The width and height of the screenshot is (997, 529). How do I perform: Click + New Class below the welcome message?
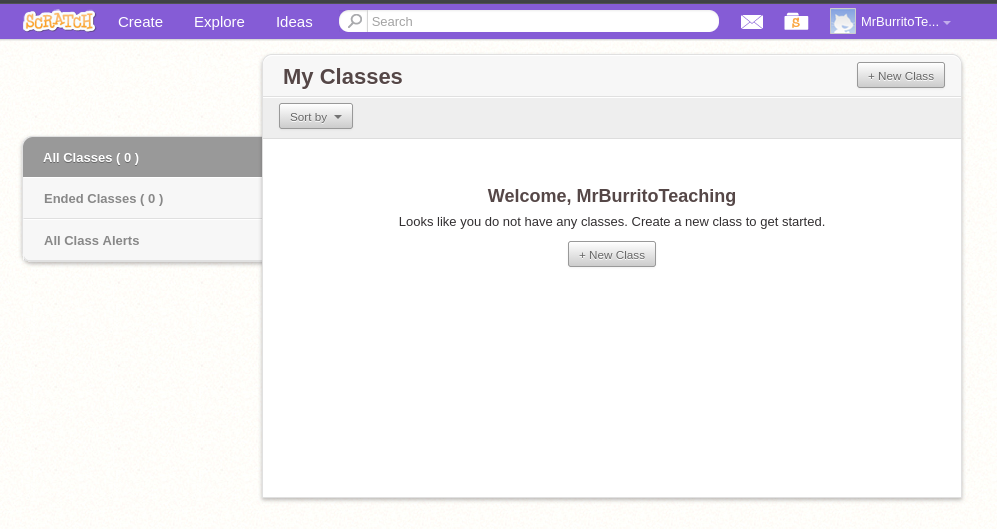tap(612, 254)
